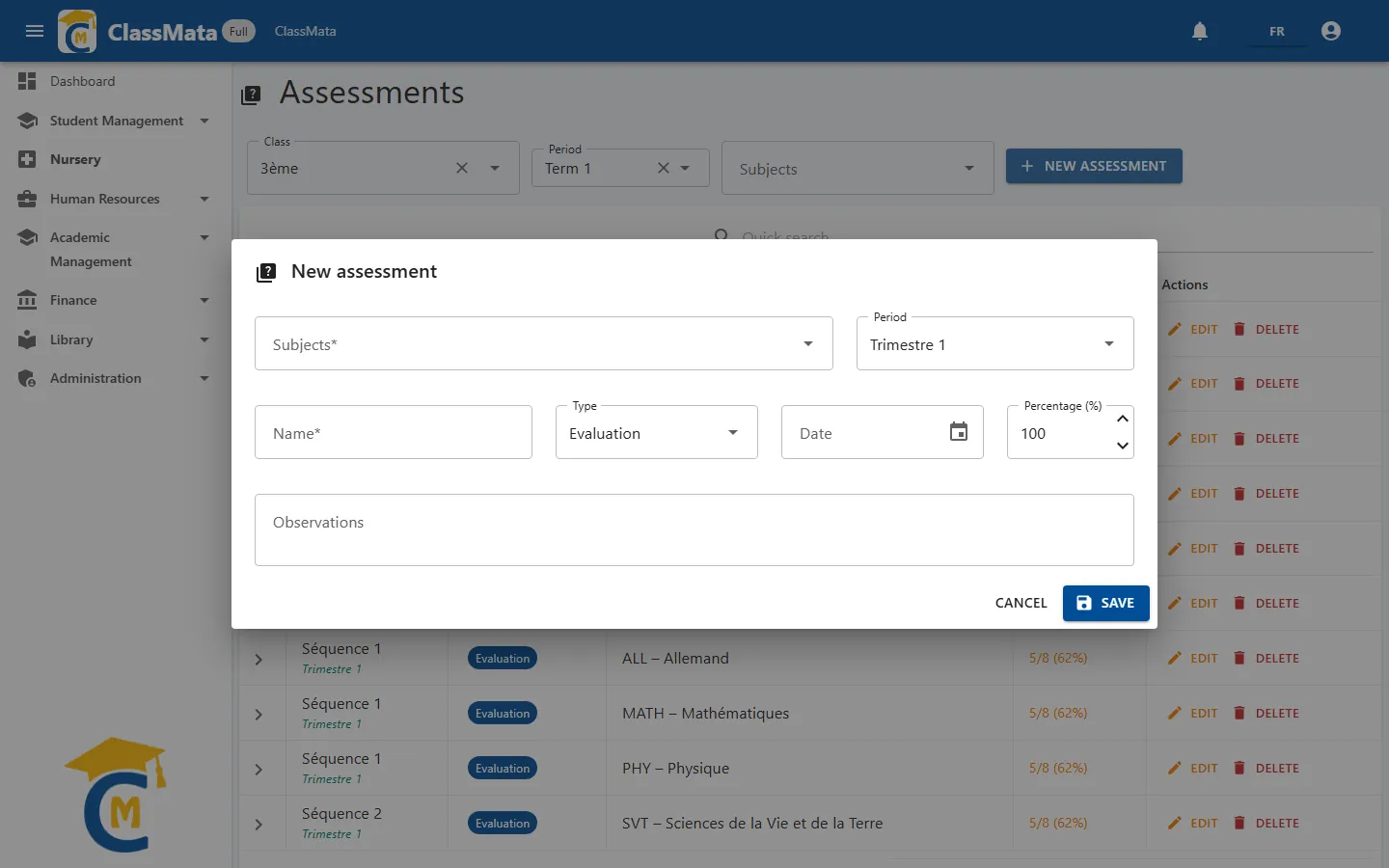Click the Dashboard grid icon
The height and width of the screenshot is (868, 1389).
click(x=27, y=81)
